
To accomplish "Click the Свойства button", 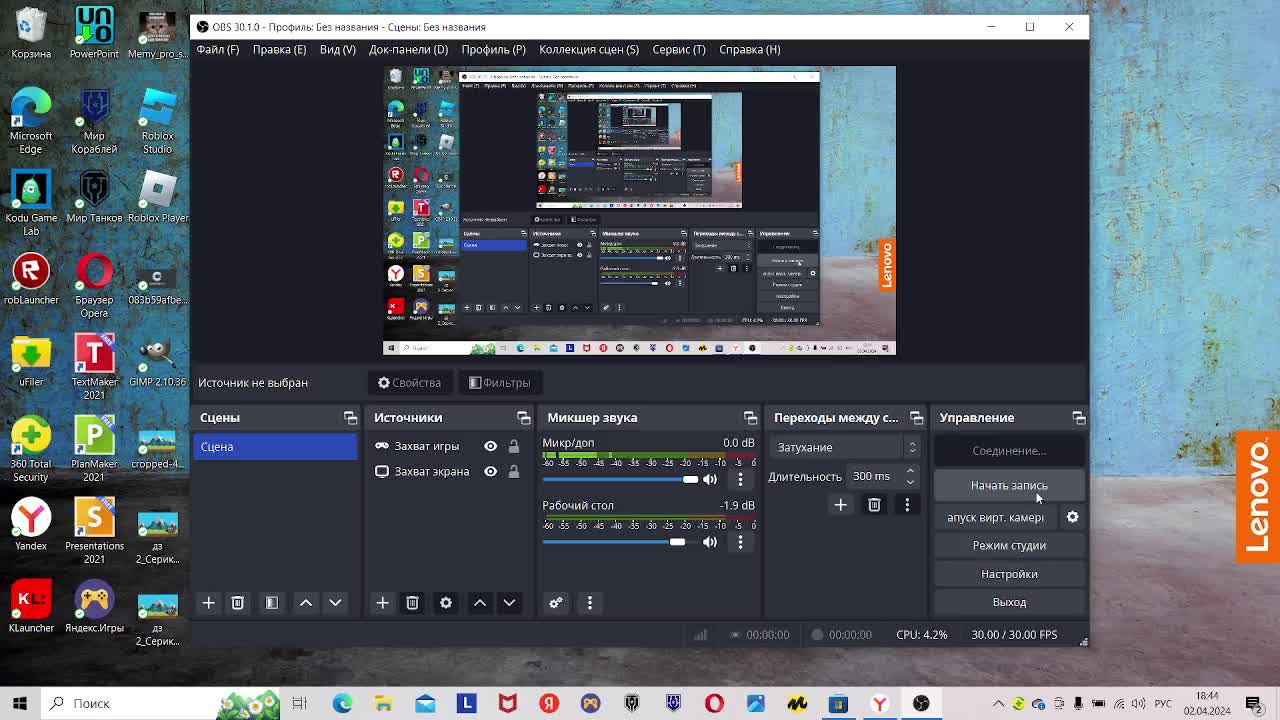I will tap(409, 383).
